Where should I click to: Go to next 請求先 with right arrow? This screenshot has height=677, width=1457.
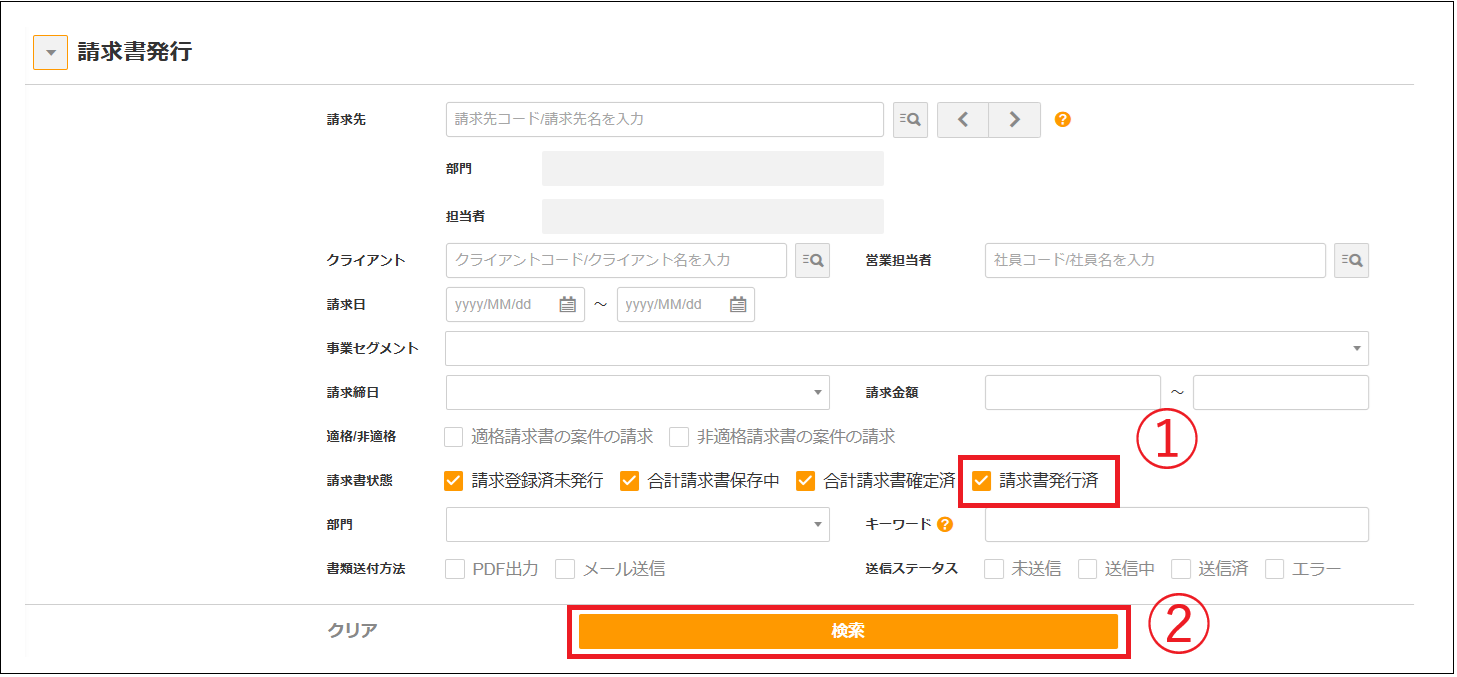[1014, 119]
